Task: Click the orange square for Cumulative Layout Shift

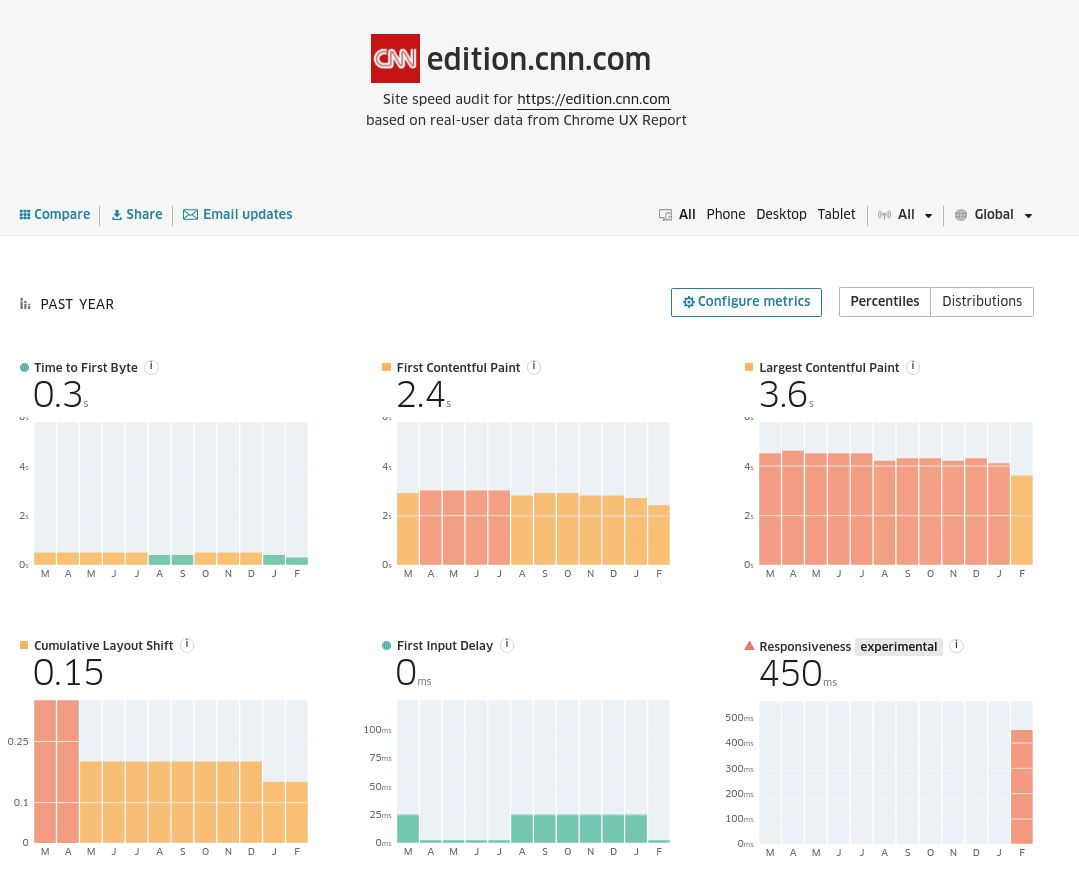Action: click(24, 645)
